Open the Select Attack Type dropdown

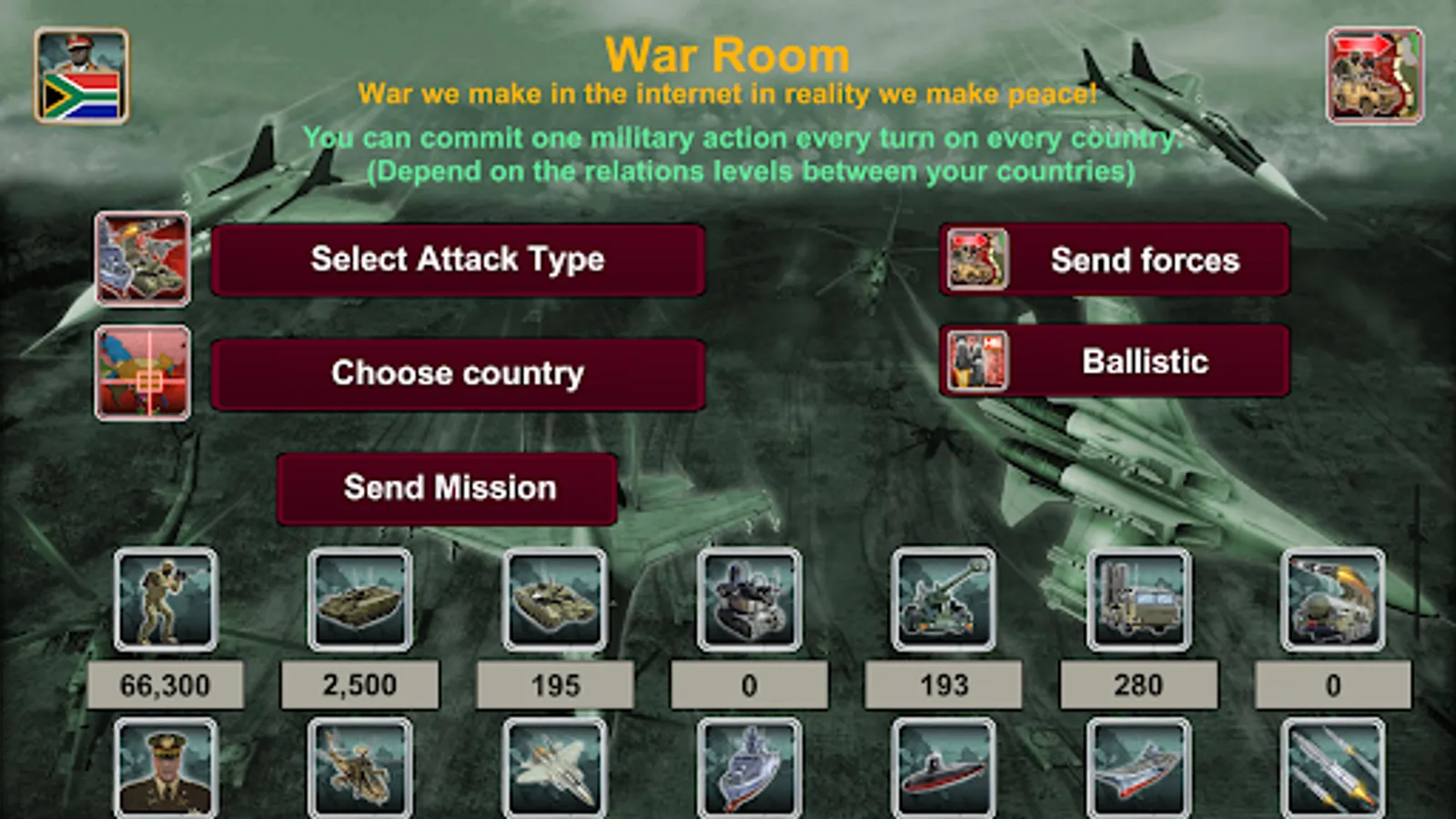coord(458,259)
